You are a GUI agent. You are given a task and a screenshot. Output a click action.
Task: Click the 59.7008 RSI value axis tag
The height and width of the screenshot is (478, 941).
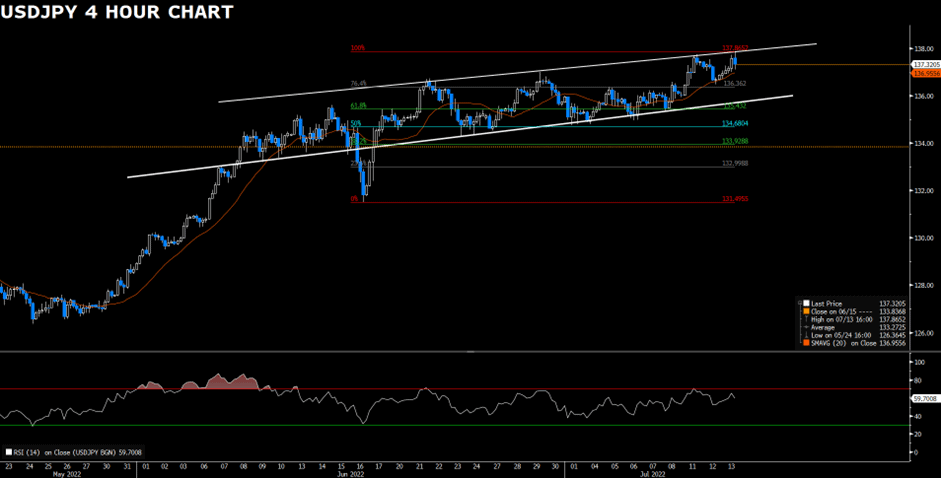point(924,399)
